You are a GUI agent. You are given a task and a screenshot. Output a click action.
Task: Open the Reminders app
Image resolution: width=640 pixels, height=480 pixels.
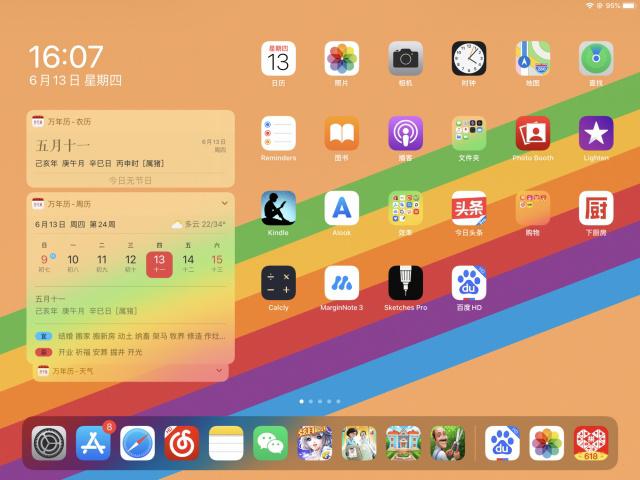click(278, 133)
